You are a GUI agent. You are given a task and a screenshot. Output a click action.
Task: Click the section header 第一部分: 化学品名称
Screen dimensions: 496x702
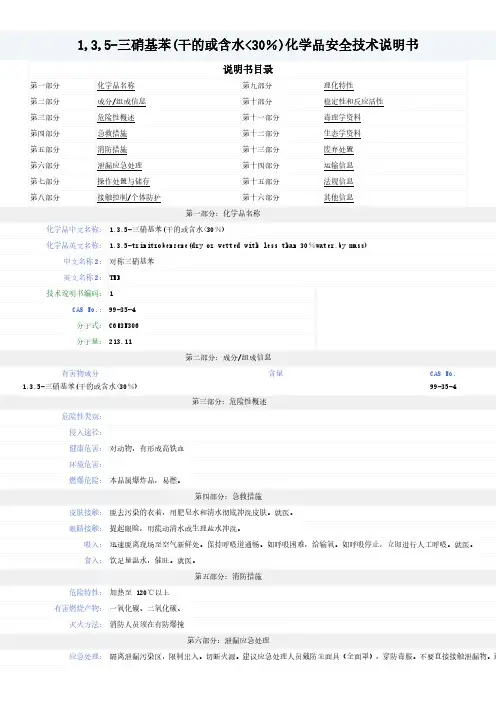[x=223, y=214]
